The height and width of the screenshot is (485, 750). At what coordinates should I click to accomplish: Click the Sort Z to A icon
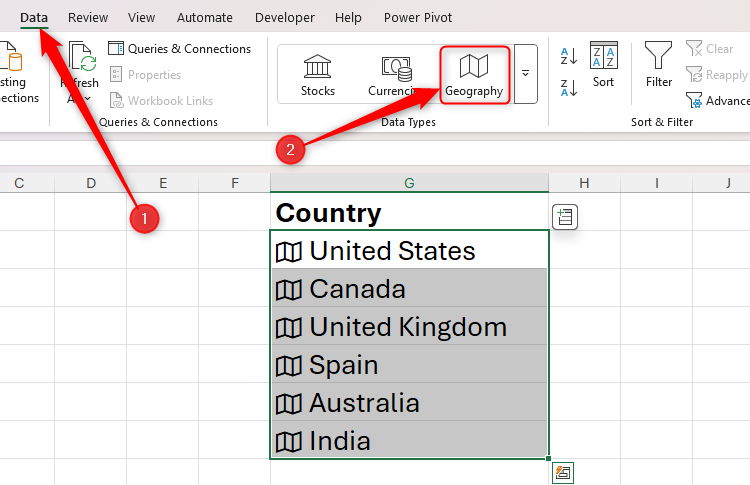(x=568, y=88)
